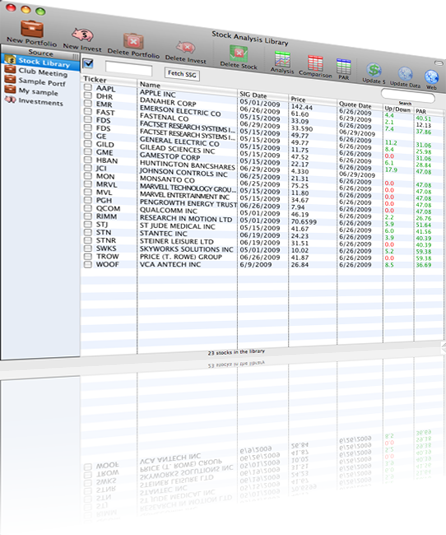This screenshot has width=446, height=535.
Task: Select the GAMESTOP CORP row
Action: click(x=170, y=156)
